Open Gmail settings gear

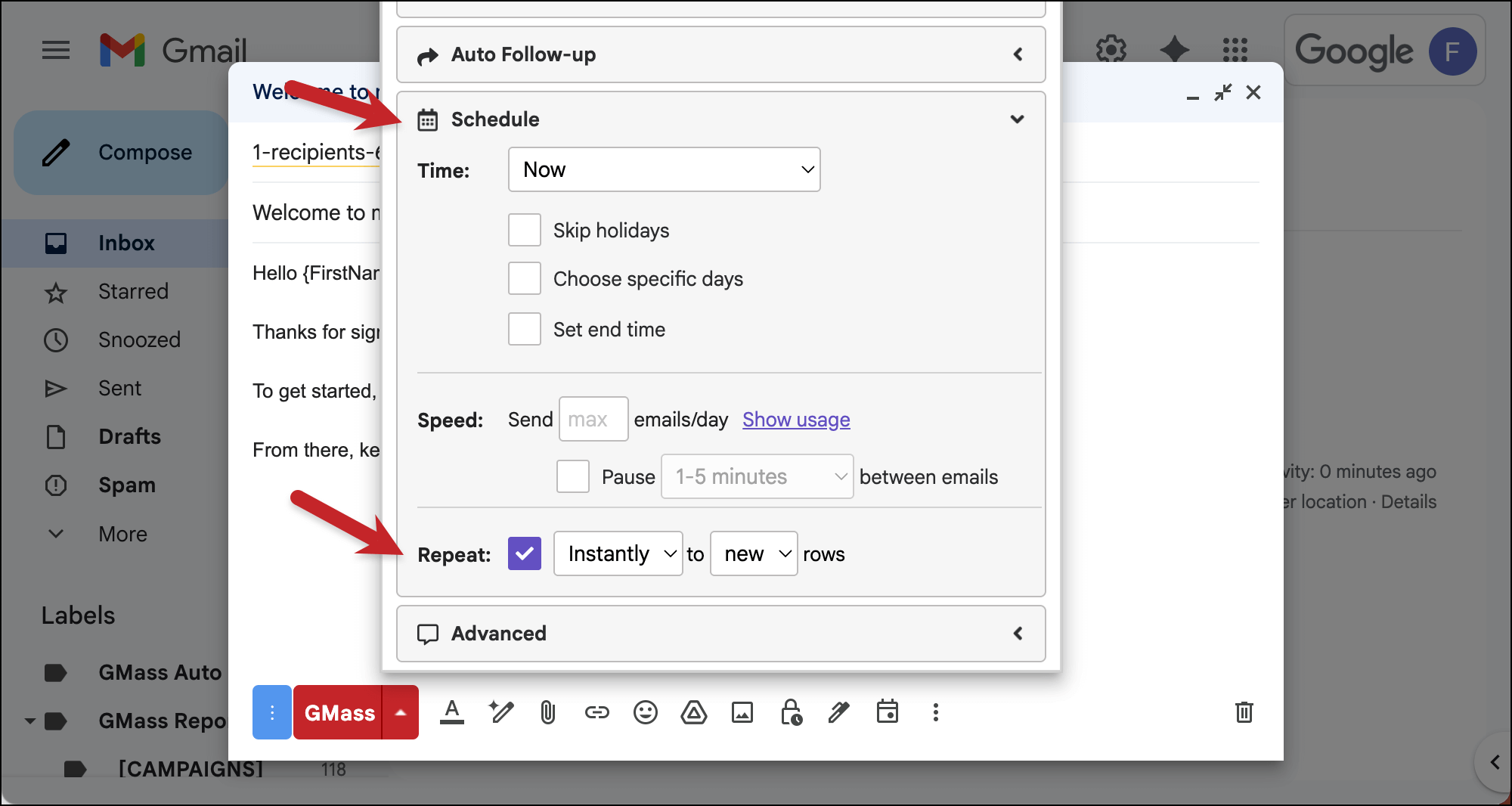point(1111,49)
